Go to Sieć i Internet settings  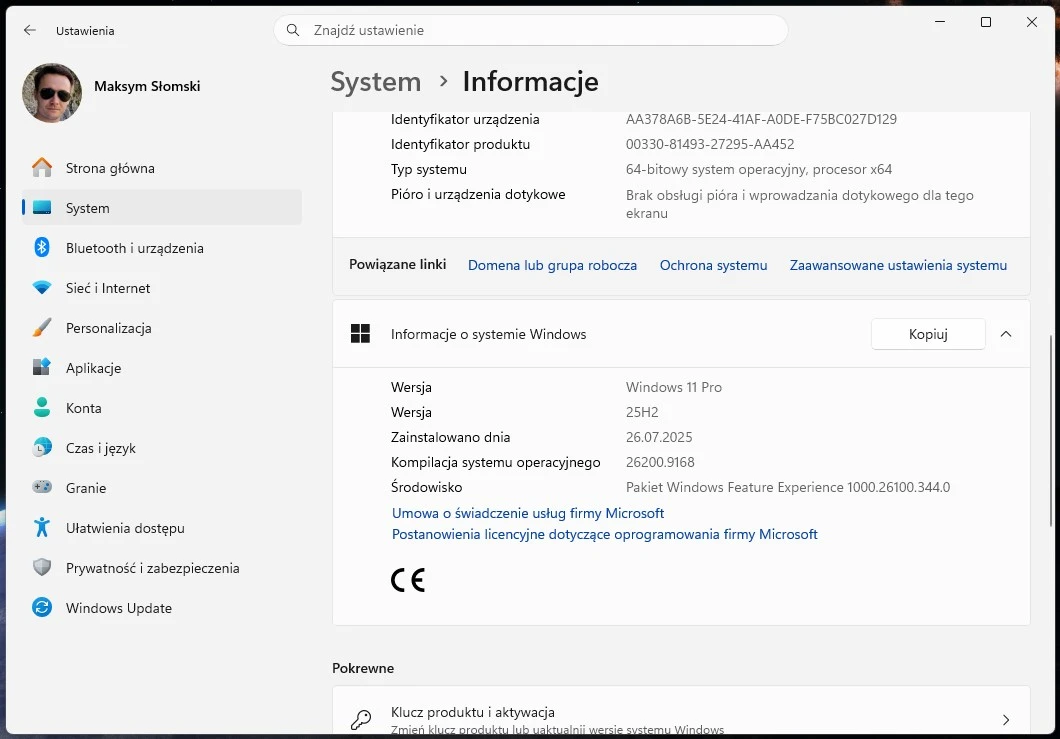(162, 287)
